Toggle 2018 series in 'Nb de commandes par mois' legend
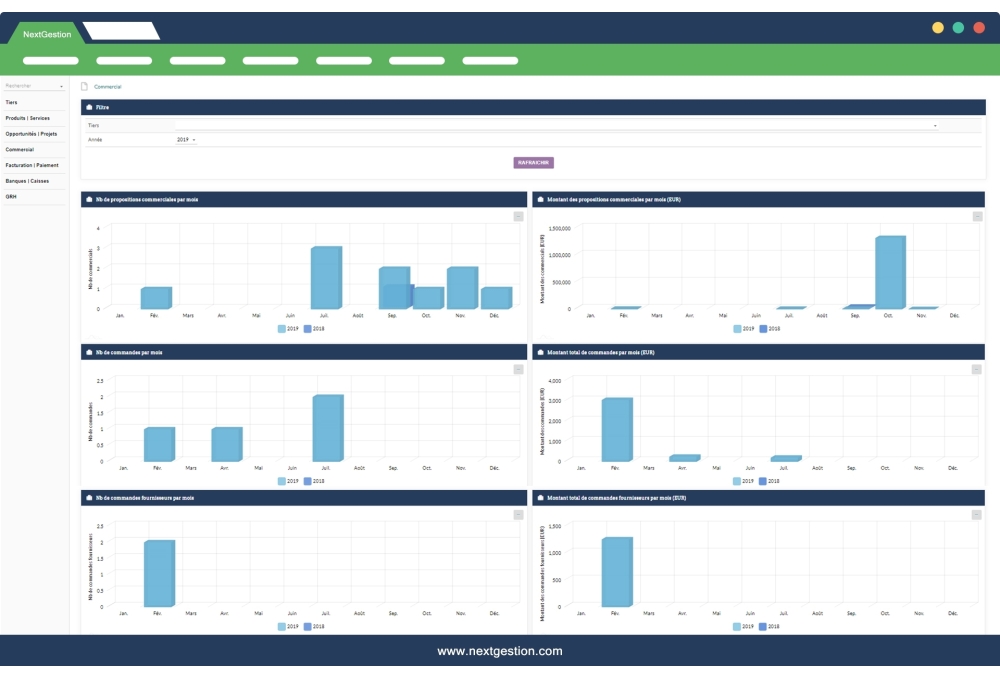Image resolution: width=1000 pixels, height=679 pixels. [314, 481]
